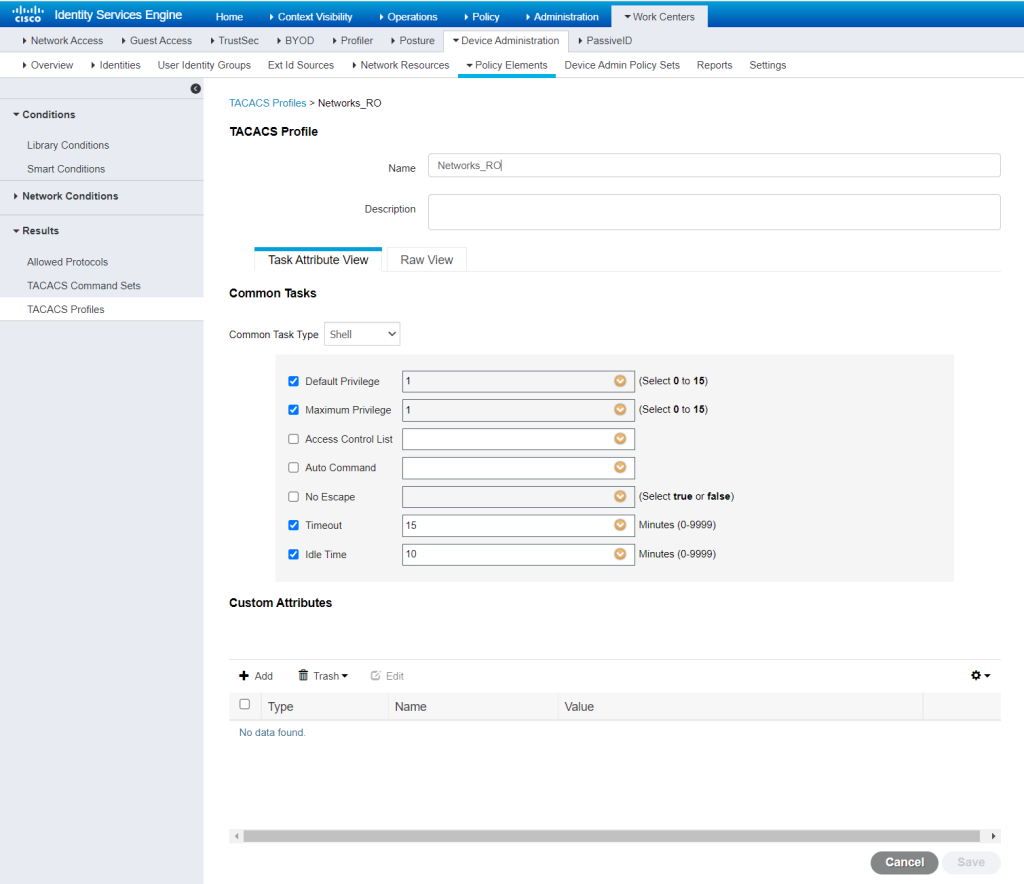Open the Idle Time value picker arrow
The height and width of the screenshot is (884, 1024).
(x=620, y=554)
